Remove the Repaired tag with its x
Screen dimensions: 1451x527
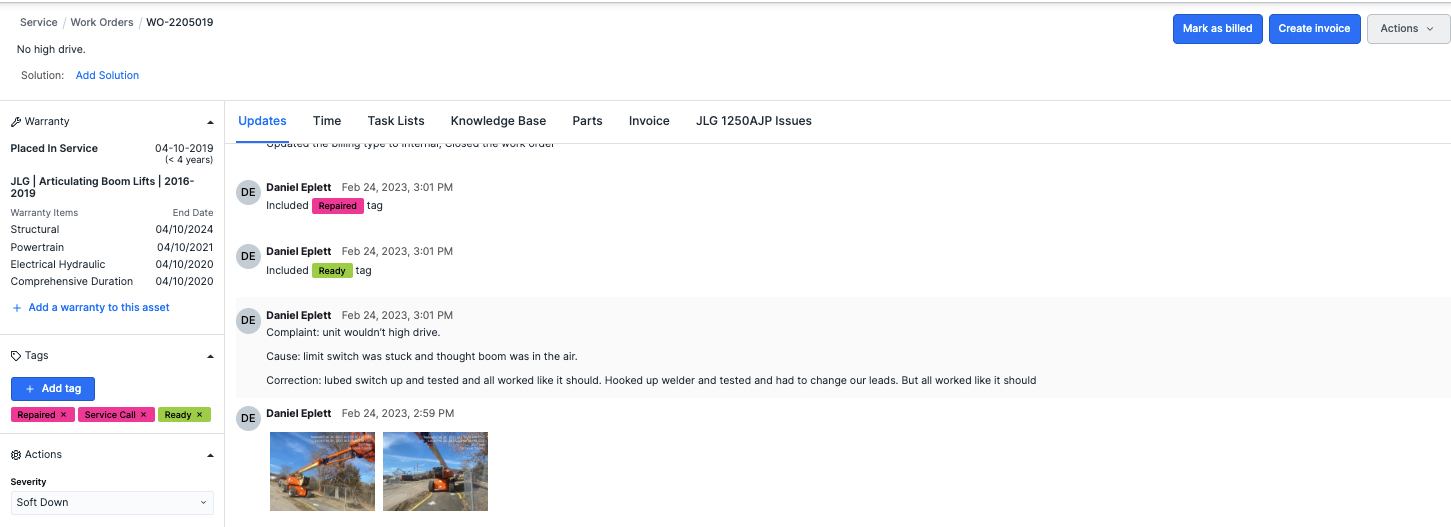63,415
